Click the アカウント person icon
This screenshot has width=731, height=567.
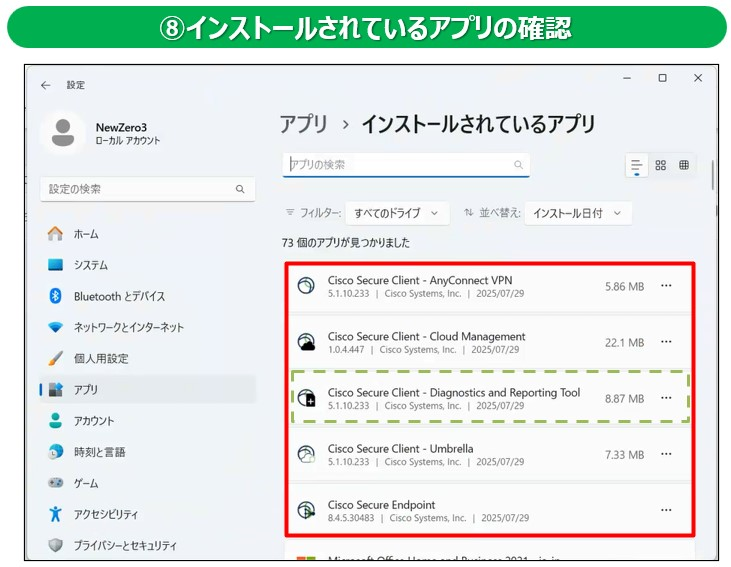(55, 421)
